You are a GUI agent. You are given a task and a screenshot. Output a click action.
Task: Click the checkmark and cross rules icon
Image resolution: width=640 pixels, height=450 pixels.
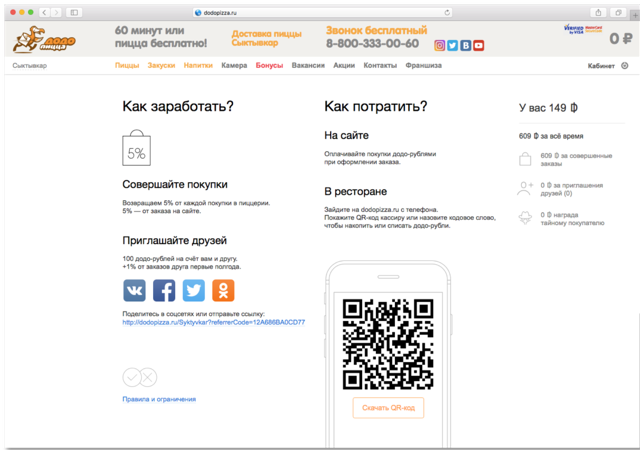coord(140,377)
